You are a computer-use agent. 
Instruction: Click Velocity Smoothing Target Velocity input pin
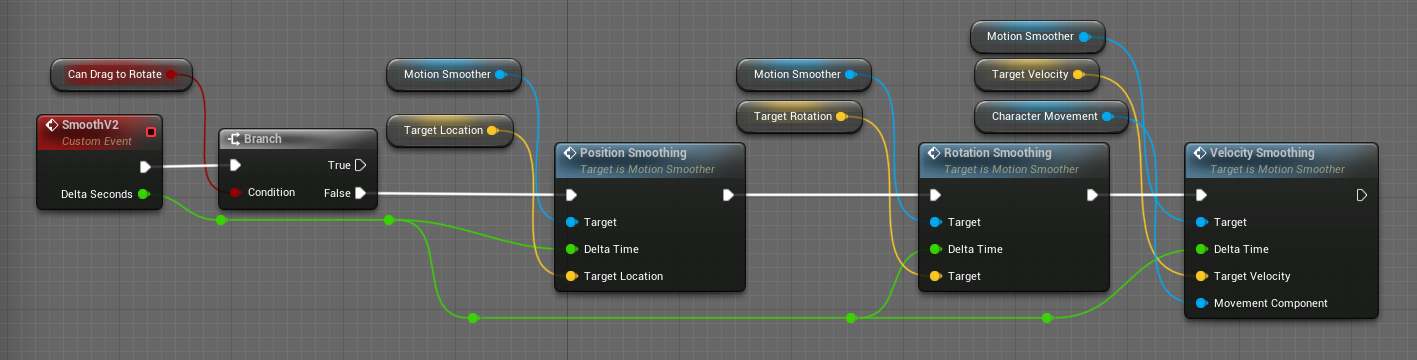click(x=1201, y=276)
